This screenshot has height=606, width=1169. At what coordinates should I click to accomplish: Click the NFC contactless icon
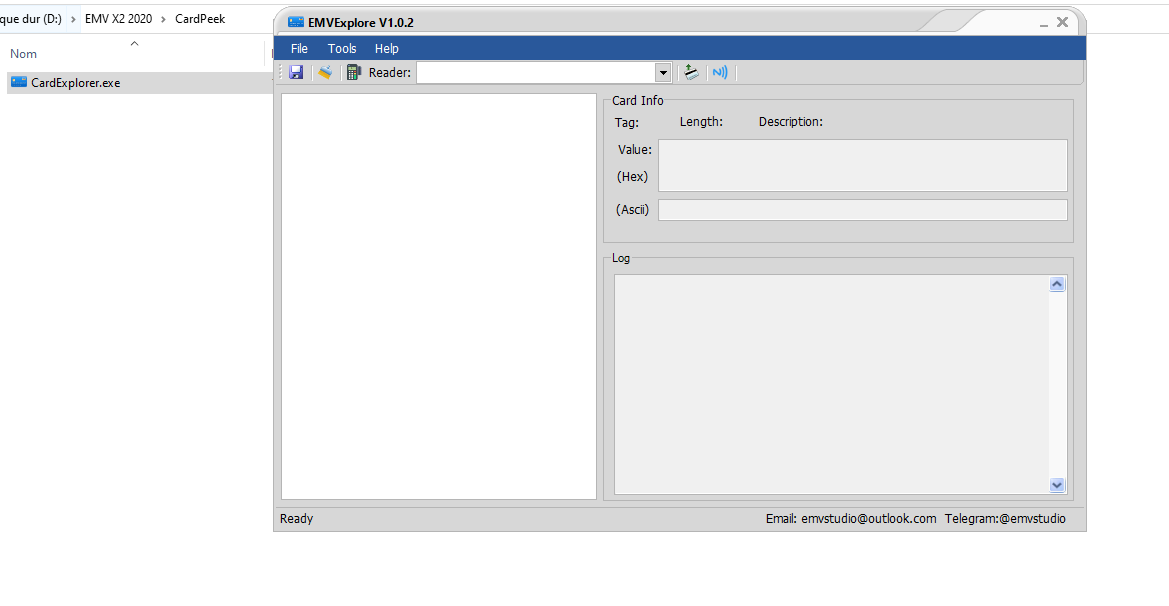click(x=719, y=72)
